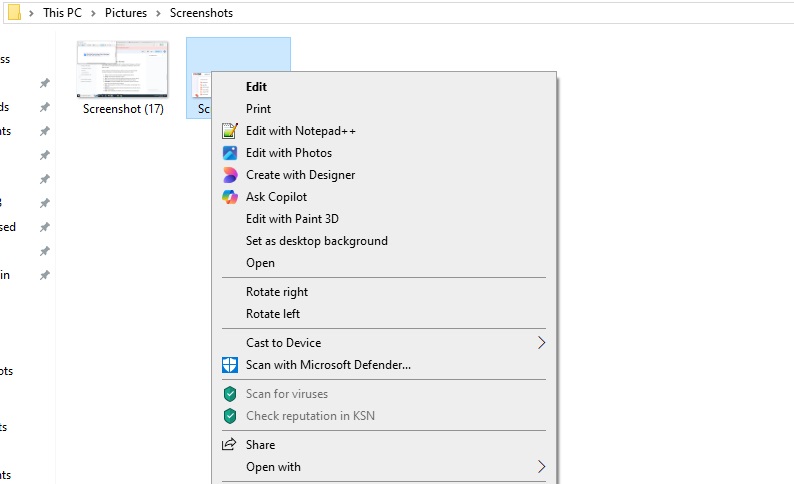Expand chevron between This PC and Pictures
The height and width of the screenshot is (484, 794).
click(x=93, y=13)
